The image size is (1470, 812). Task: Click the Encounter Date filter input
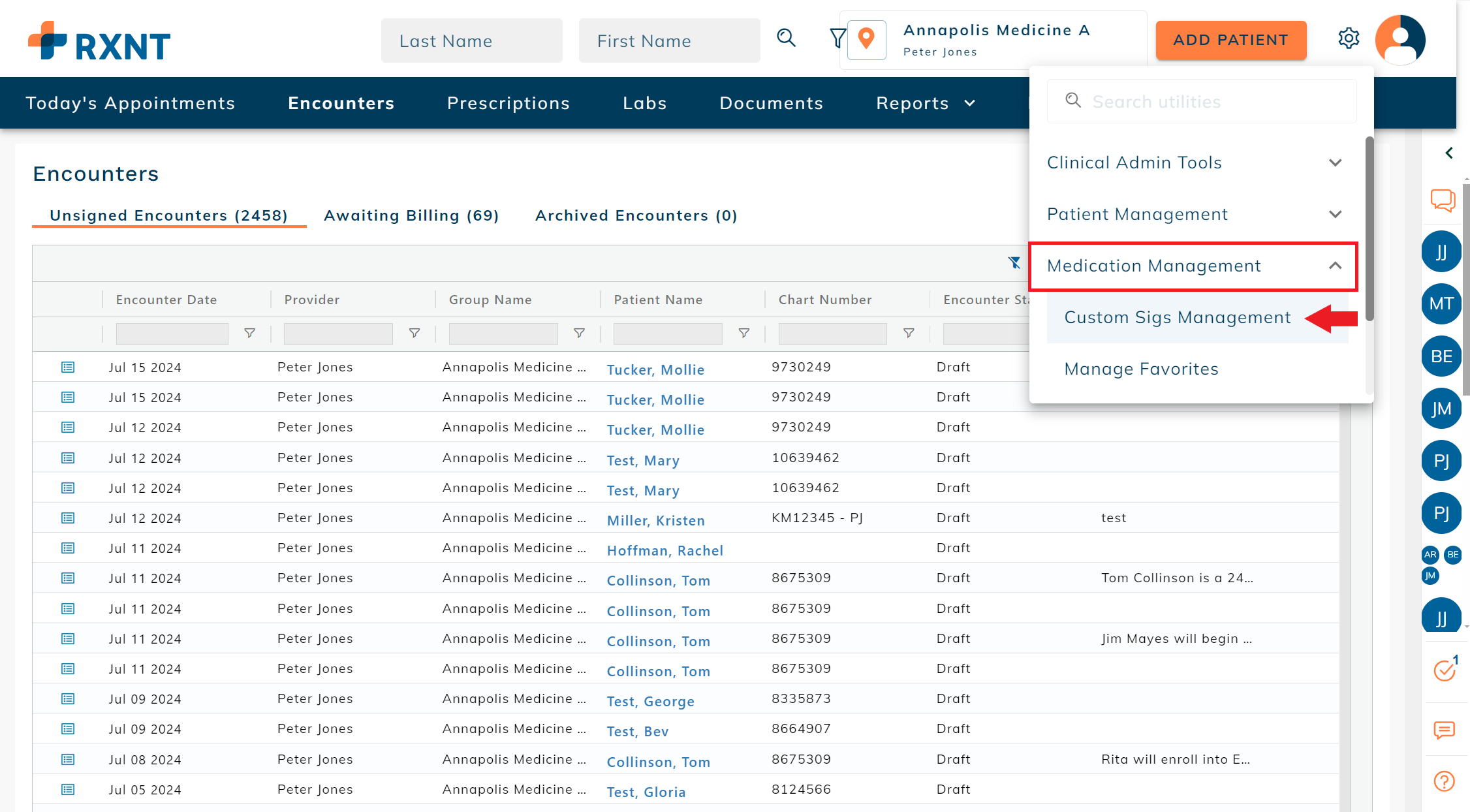[x=172, y=334]
